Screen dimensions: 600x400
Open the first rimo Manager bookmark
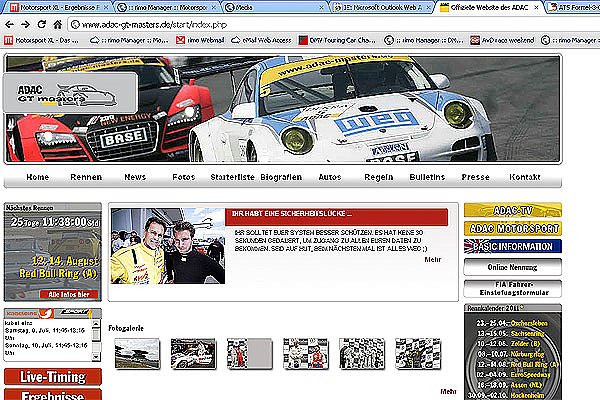[129, 40]
